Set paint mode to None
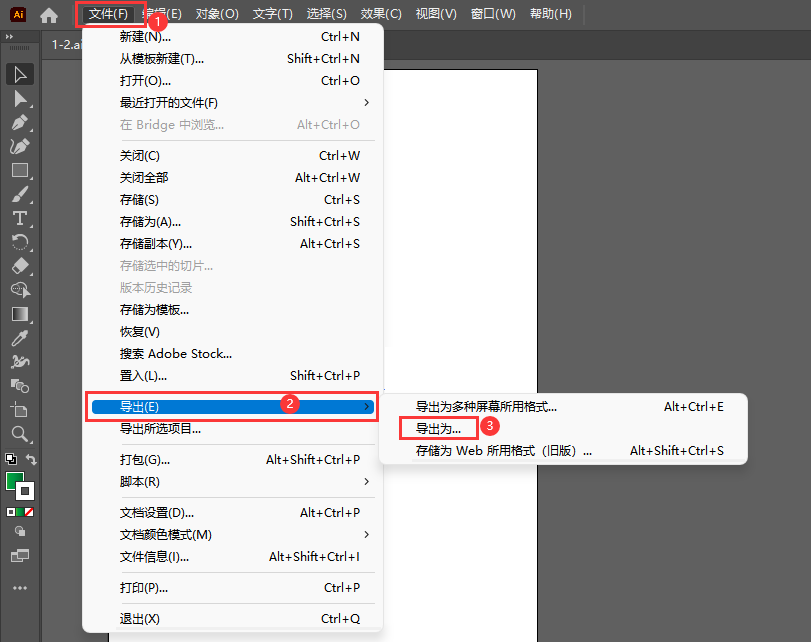The image size is (811, 642). click(29, 512)
